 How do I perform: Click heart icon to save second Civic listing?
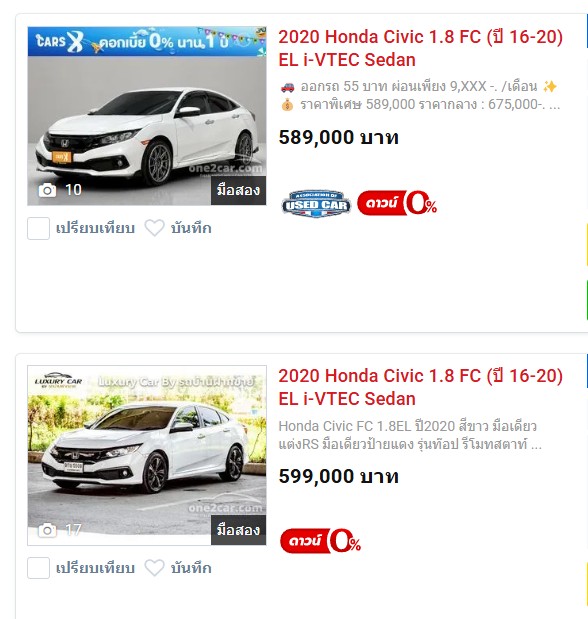154,568
